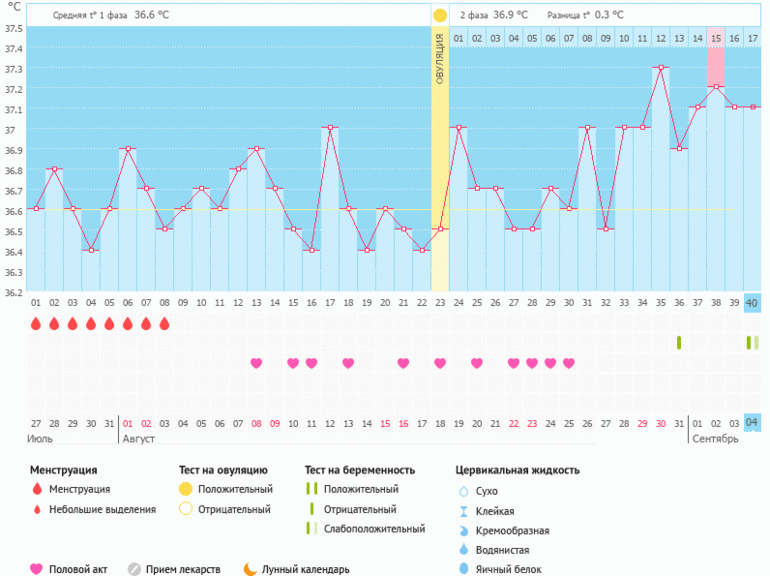Select the Сухо cervical fluid drop icon
The width and height of the screenshot is (770, 576).
tap(463, 491)
